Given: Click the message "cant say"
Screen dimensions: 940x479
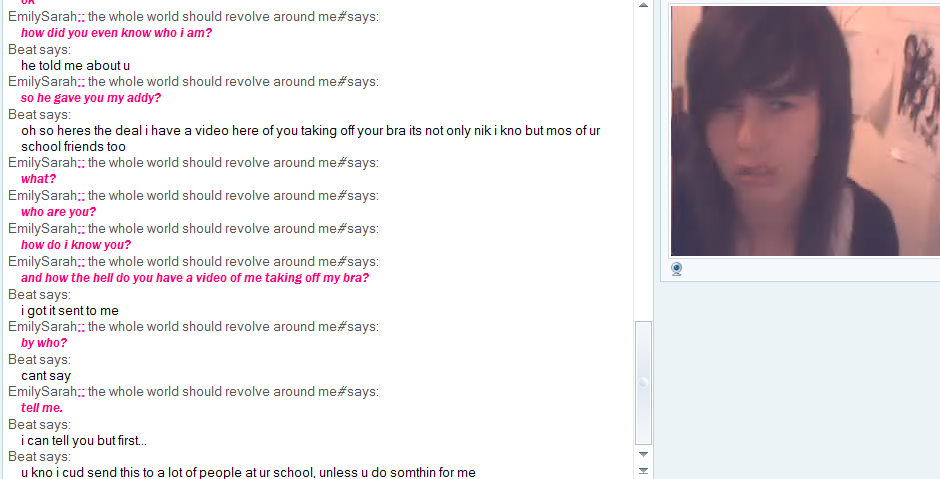Looking at the screenshot, I should [x=46, y=376].
